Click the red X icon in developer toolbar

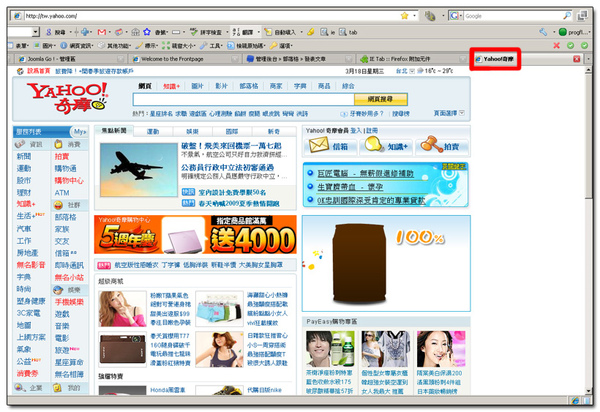tap(556, 46)
